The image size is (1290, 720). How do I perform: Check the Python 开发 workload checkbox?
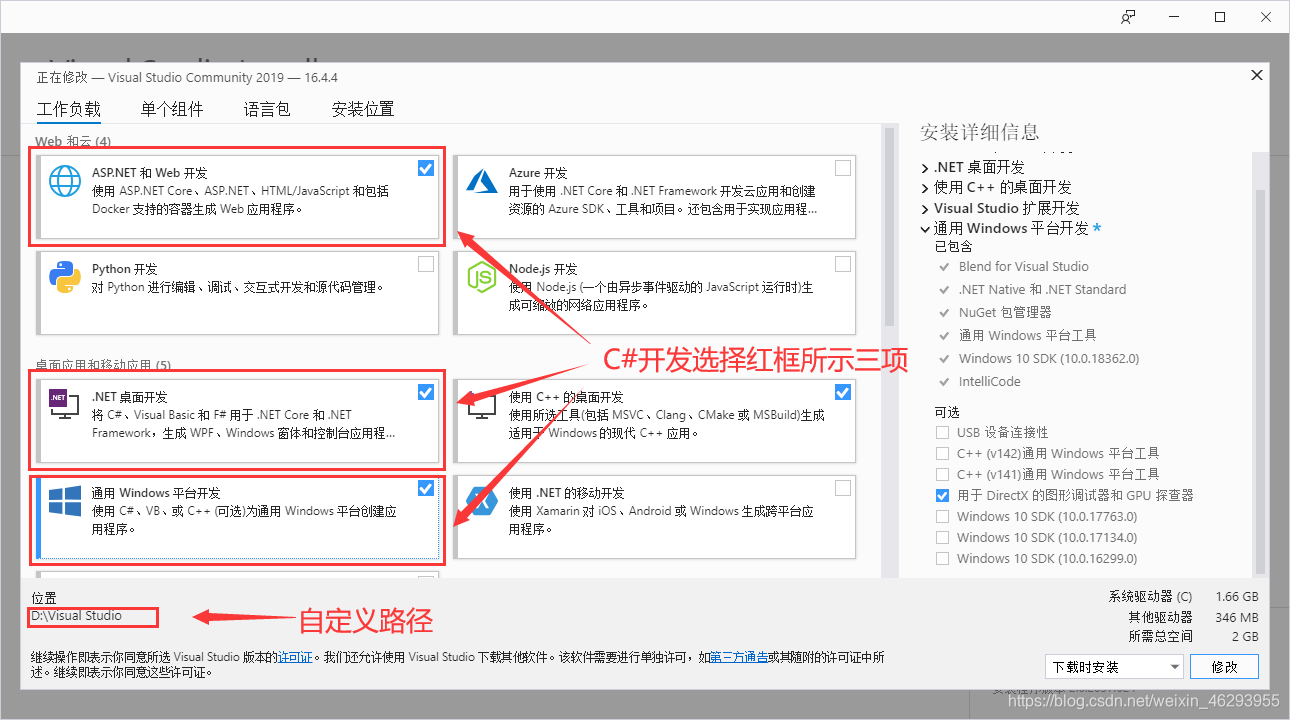pos(426,264)
